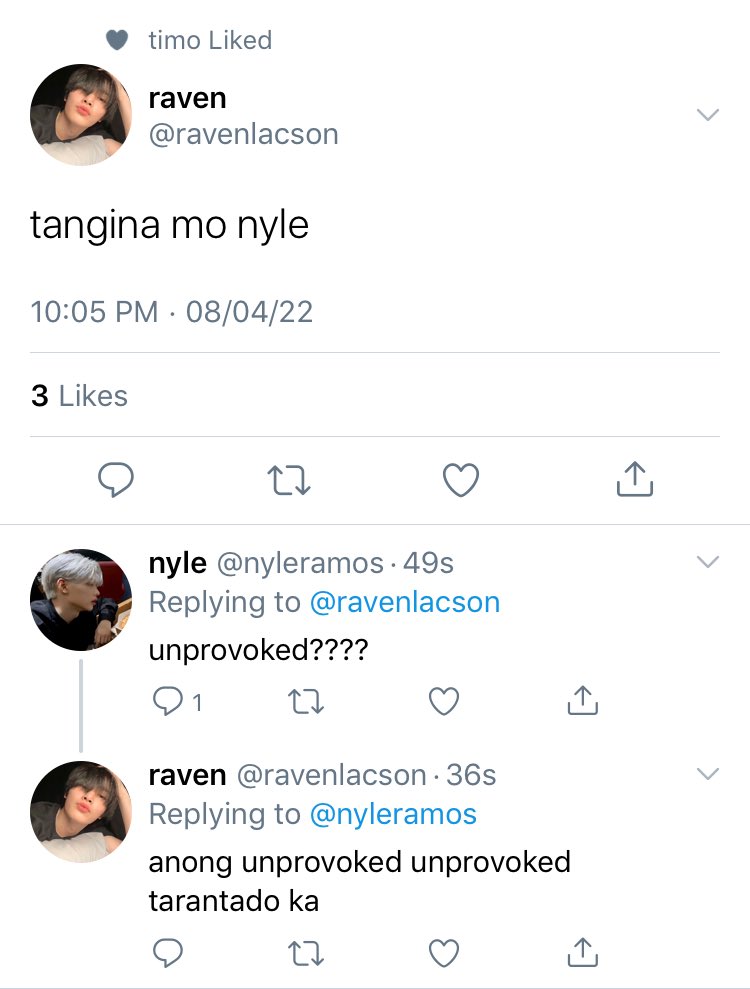
Task: Like the main tweet with the heart
Action: coord(461,480)
